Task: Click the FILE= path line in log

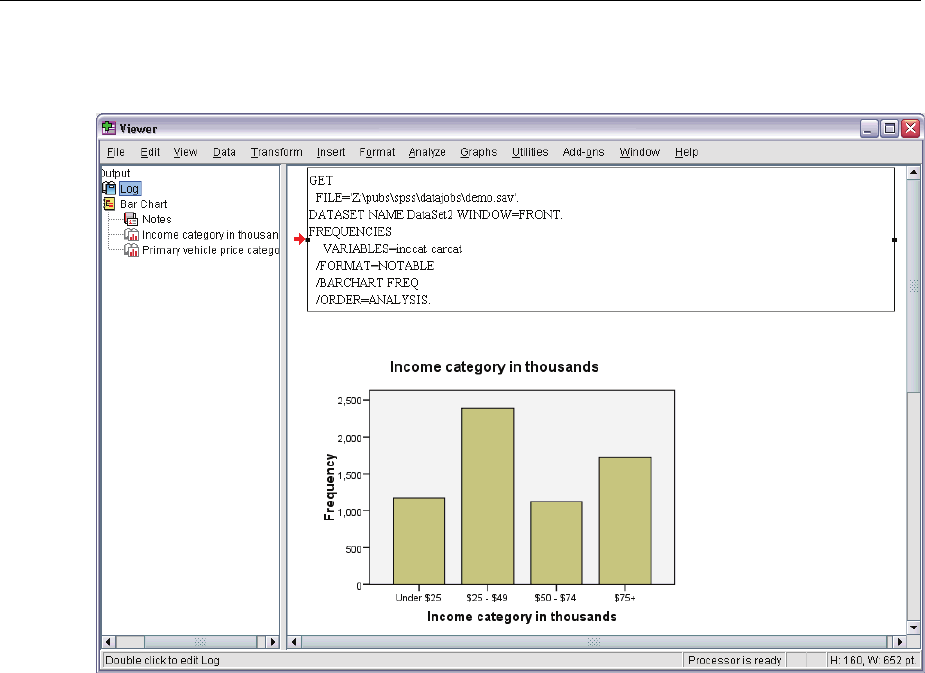Action: click(417, 198)
